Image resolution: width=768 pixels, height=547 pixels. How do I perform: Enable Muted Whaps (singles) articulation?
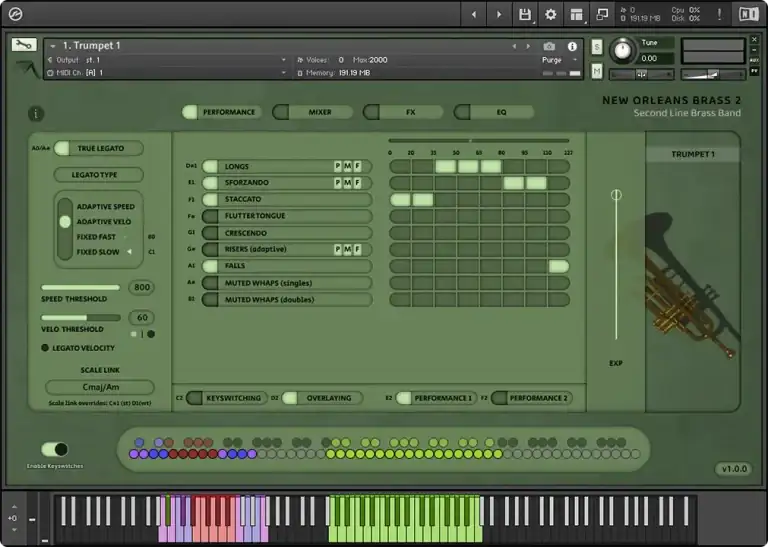pyautogui.click(x=210, y=283)
